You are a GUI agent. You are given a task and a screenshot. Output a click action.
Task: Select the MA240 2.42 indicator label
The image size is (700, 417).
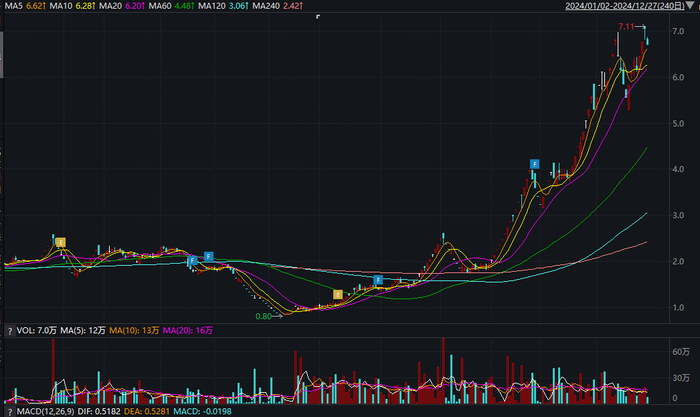pyautogui.click(x=277, y=6)
